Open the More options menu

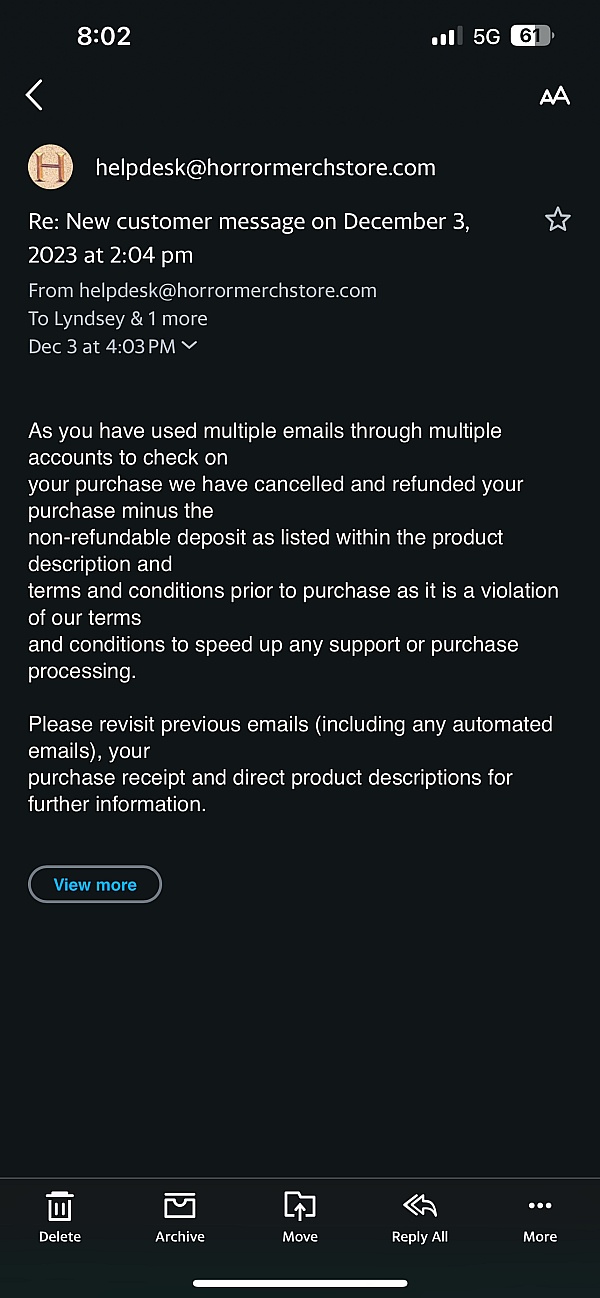point(540,1217)
